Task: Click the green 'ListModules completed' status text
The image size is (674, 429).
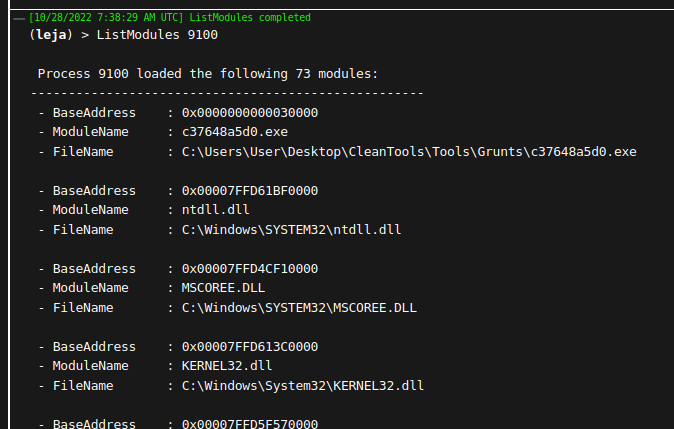Action: (x=250, y=18)
